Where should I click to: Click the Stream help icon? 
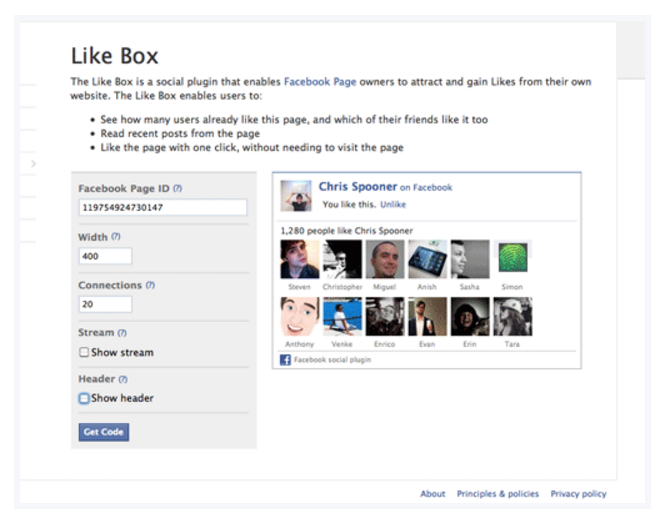pos(122,332)
